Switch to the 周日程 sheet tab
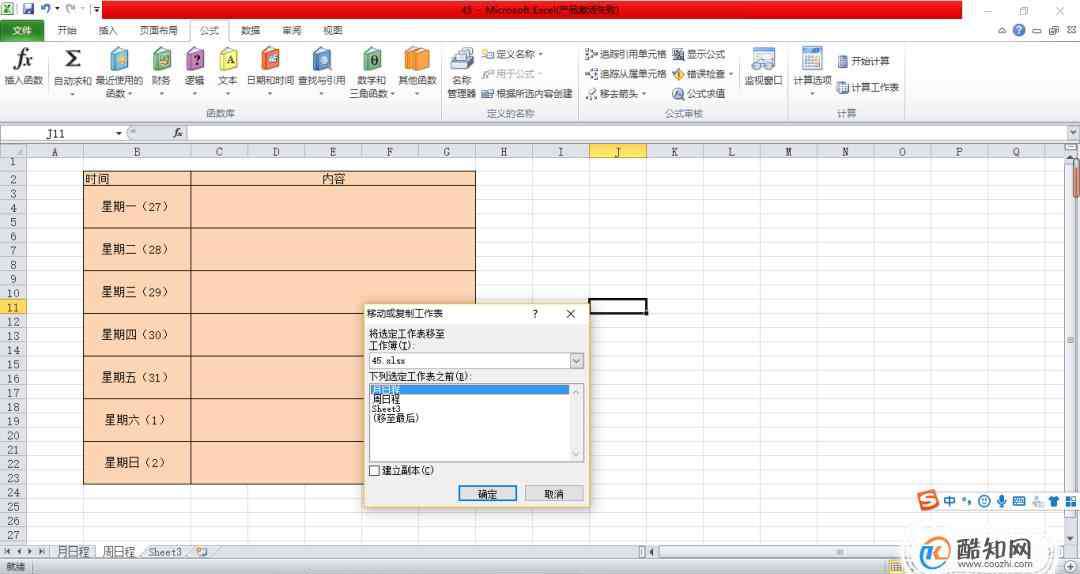 tap(119, 552)
